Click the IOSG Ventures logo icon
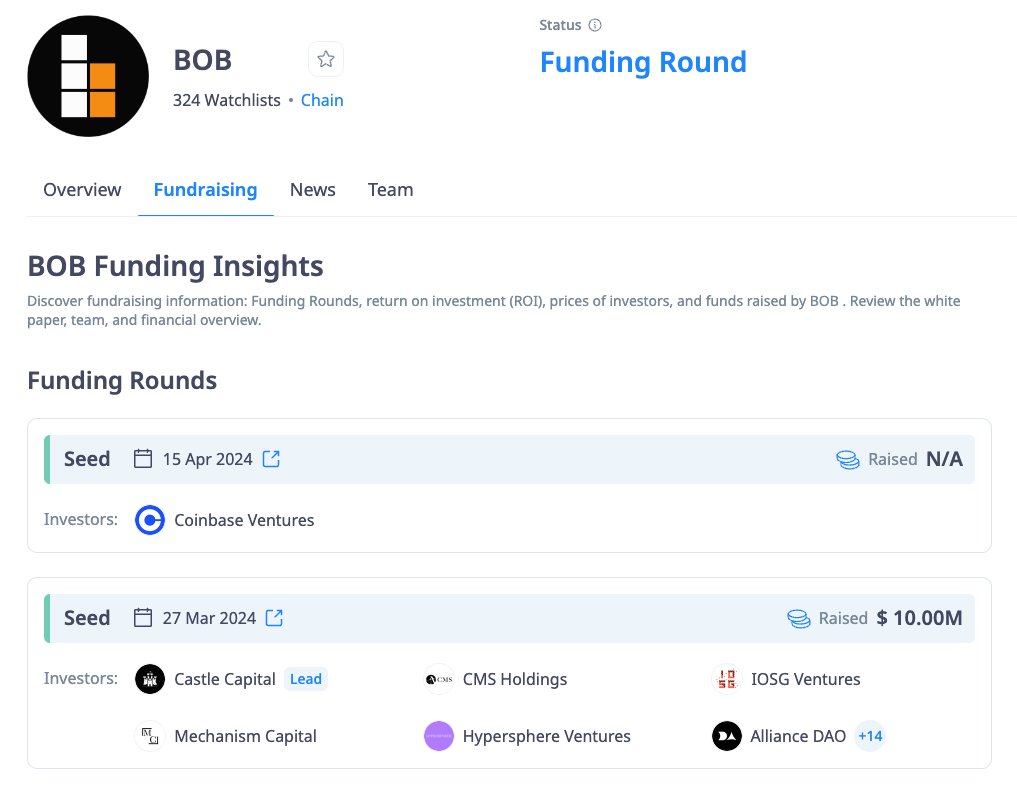 (727, 679)
